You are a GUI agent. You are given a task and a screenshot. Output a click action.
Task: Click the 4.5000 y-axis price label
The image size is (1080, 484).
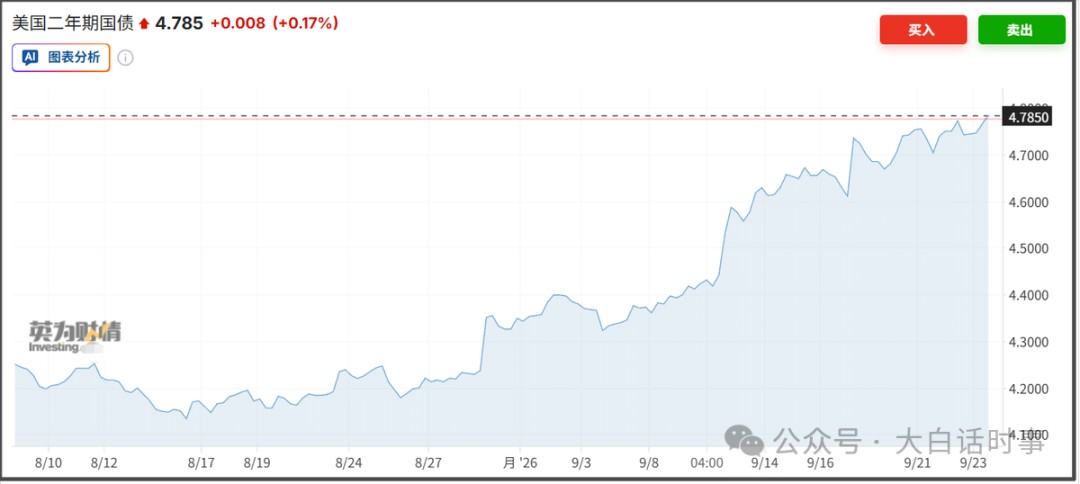[x=1028, y=249]
